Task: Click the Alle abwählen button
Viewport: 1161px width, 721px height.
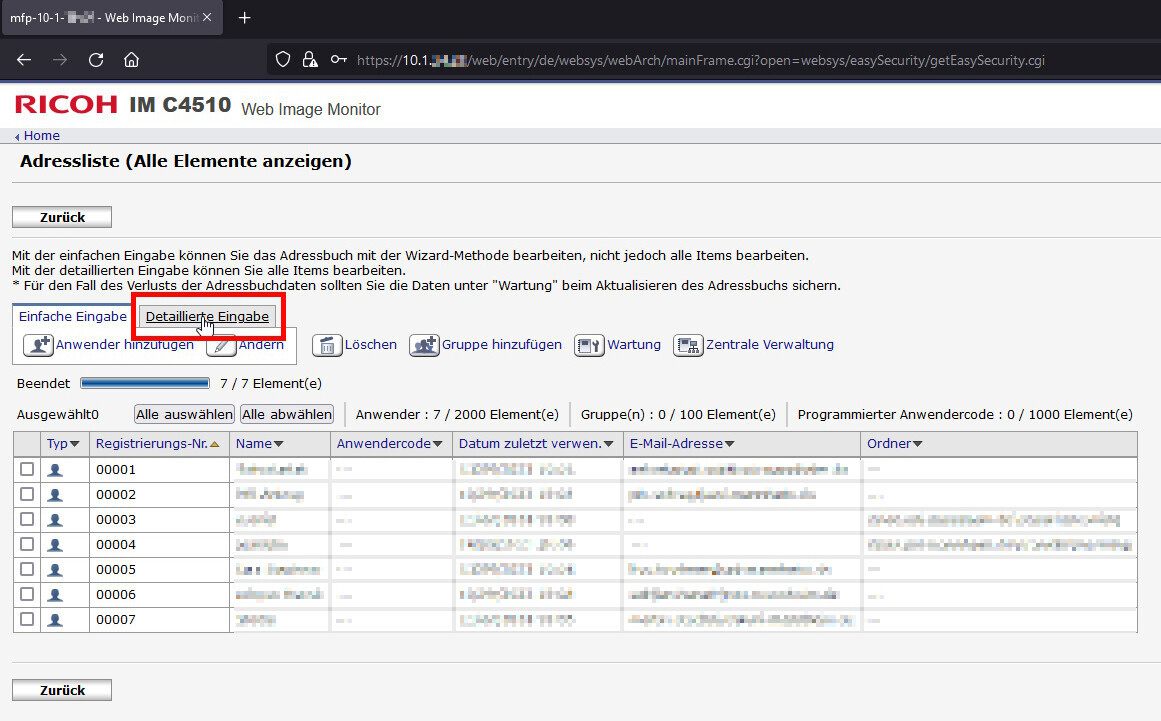Action: (287, 415)
